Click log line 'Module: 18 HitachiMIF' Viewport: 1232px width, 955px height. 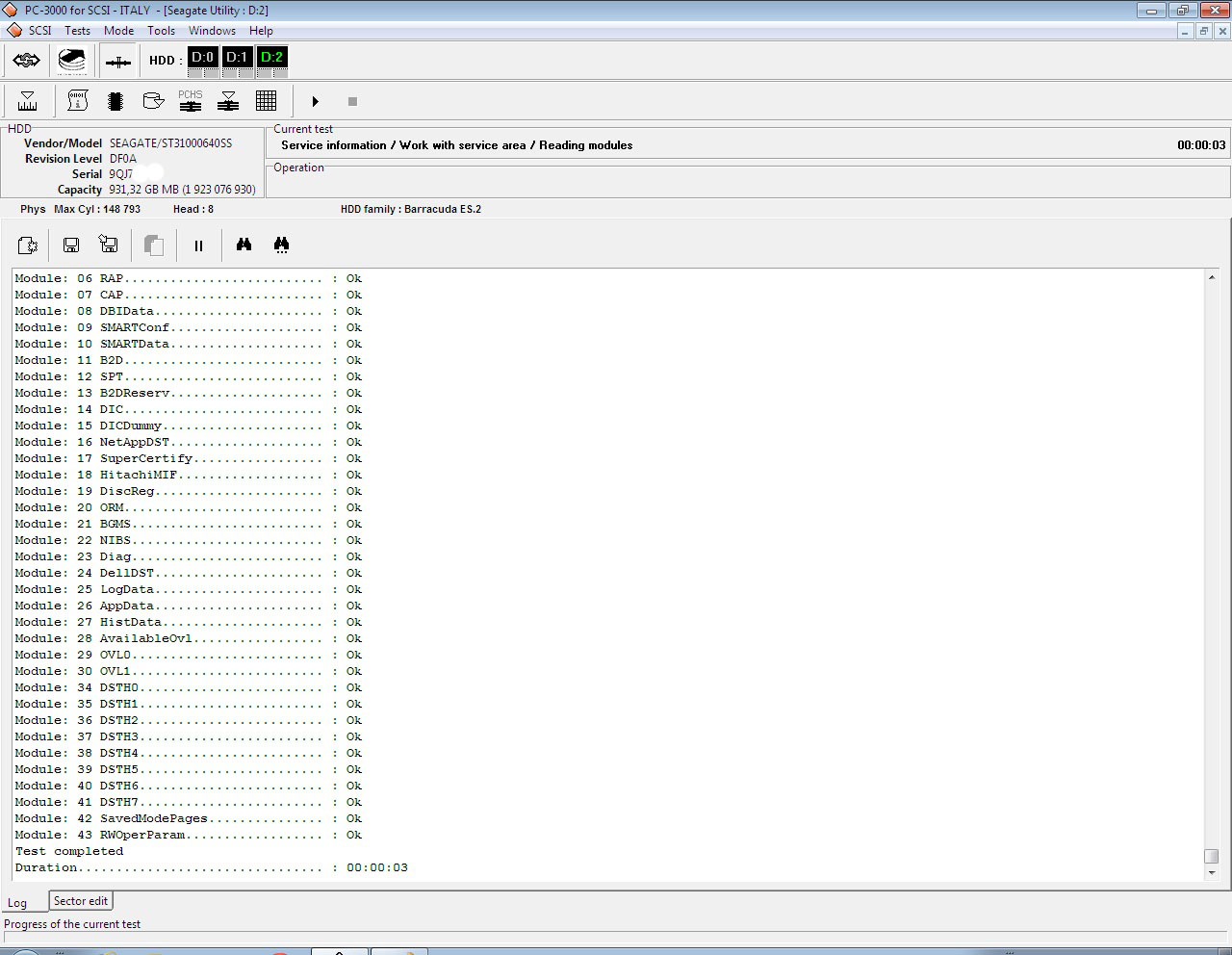[188, 475]
